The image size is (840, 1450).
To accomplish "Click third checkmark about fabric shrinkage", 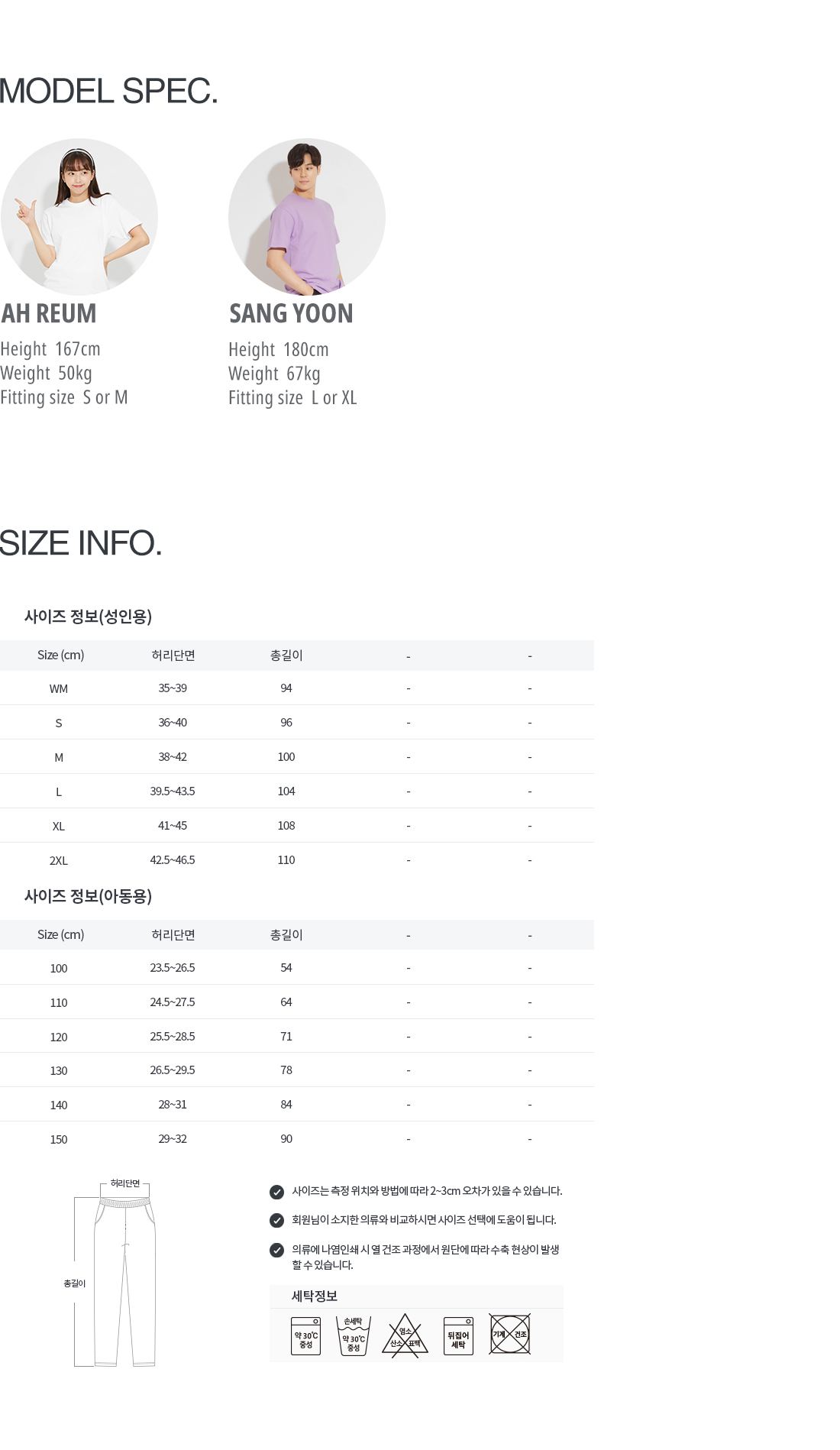I will tap(277, 1251).
